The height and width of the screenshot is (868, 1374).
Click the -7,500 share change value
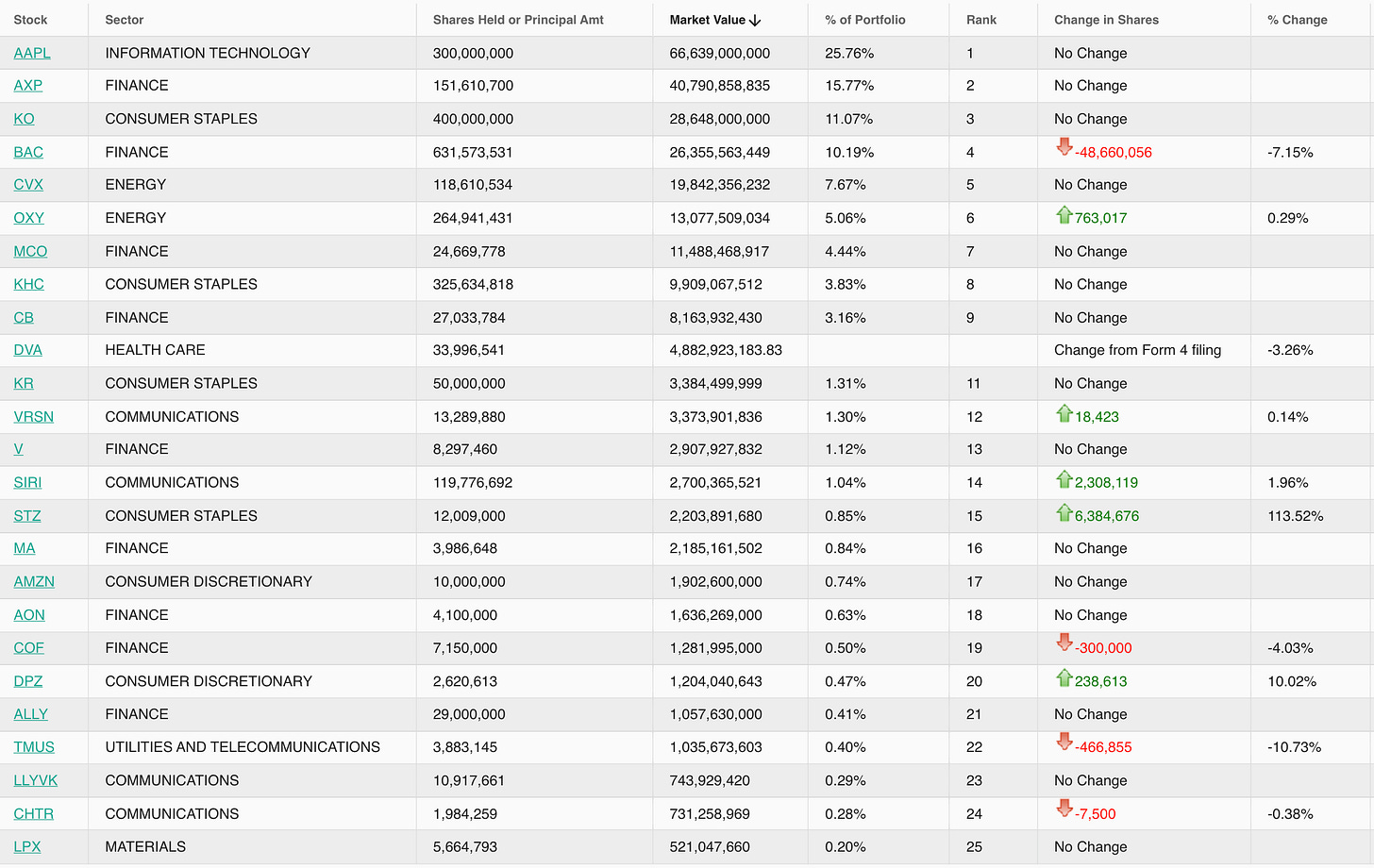1096,814
